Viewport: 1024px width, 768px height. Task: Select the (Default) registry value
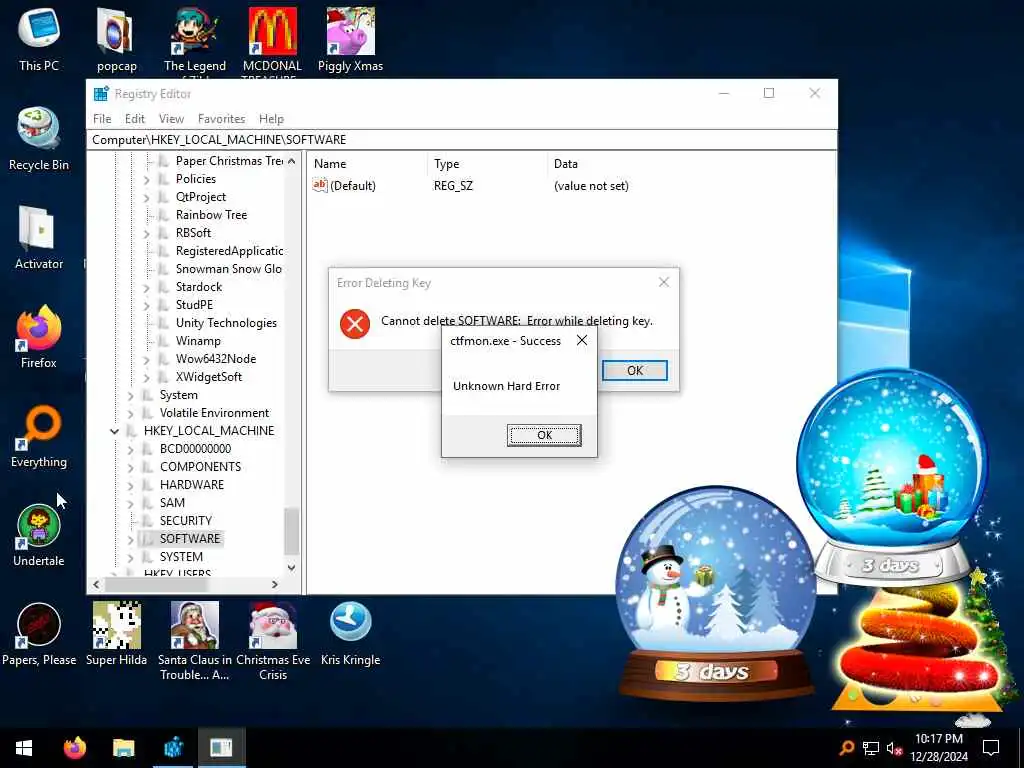(x=353, y=186)
